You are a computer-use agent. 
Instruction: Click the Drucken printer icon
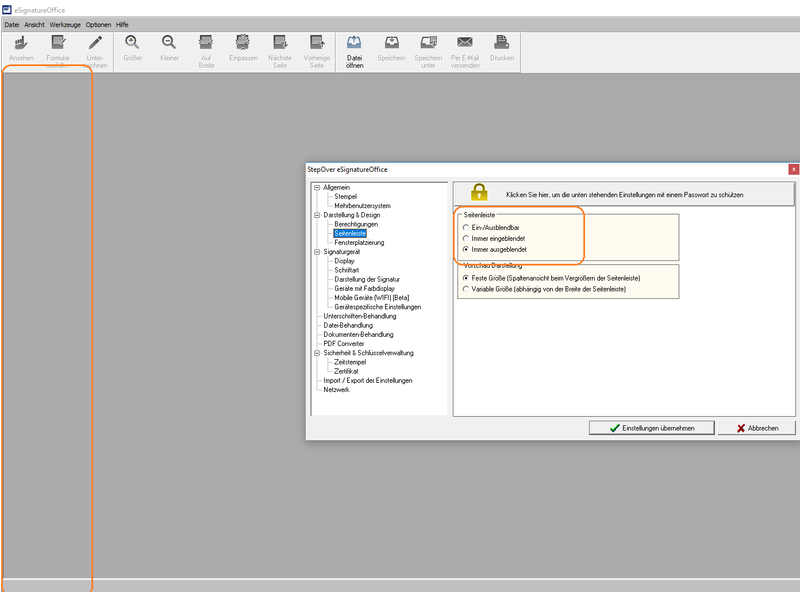[502, 43]
